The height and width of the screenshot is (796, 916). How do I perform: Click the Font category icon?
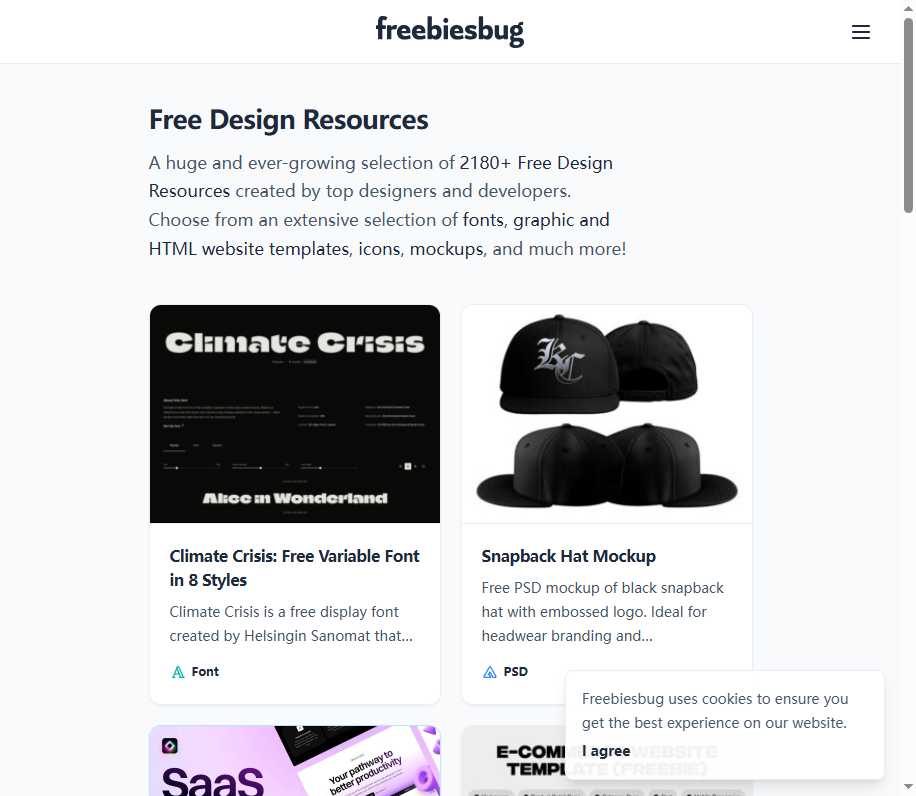178,672
